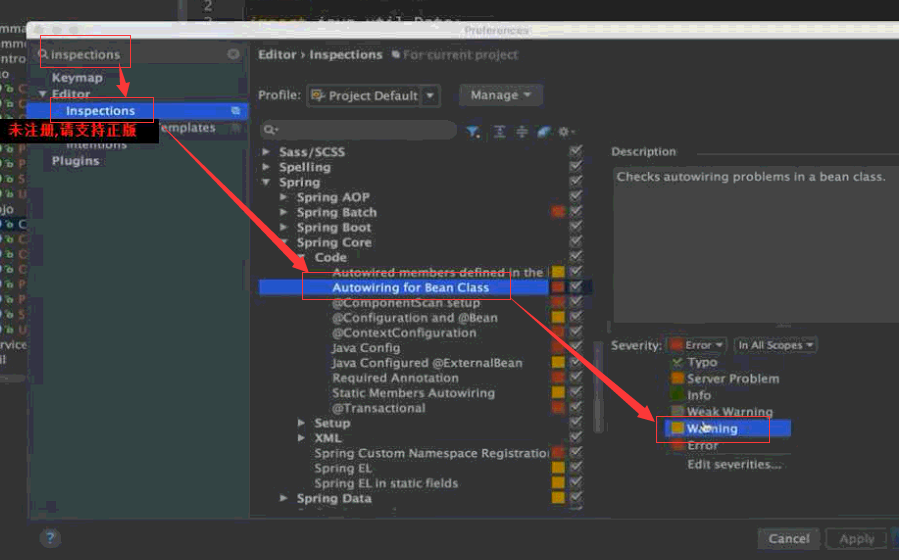Select Java Configured @ExternalBean inspection

tap(427, 362)
